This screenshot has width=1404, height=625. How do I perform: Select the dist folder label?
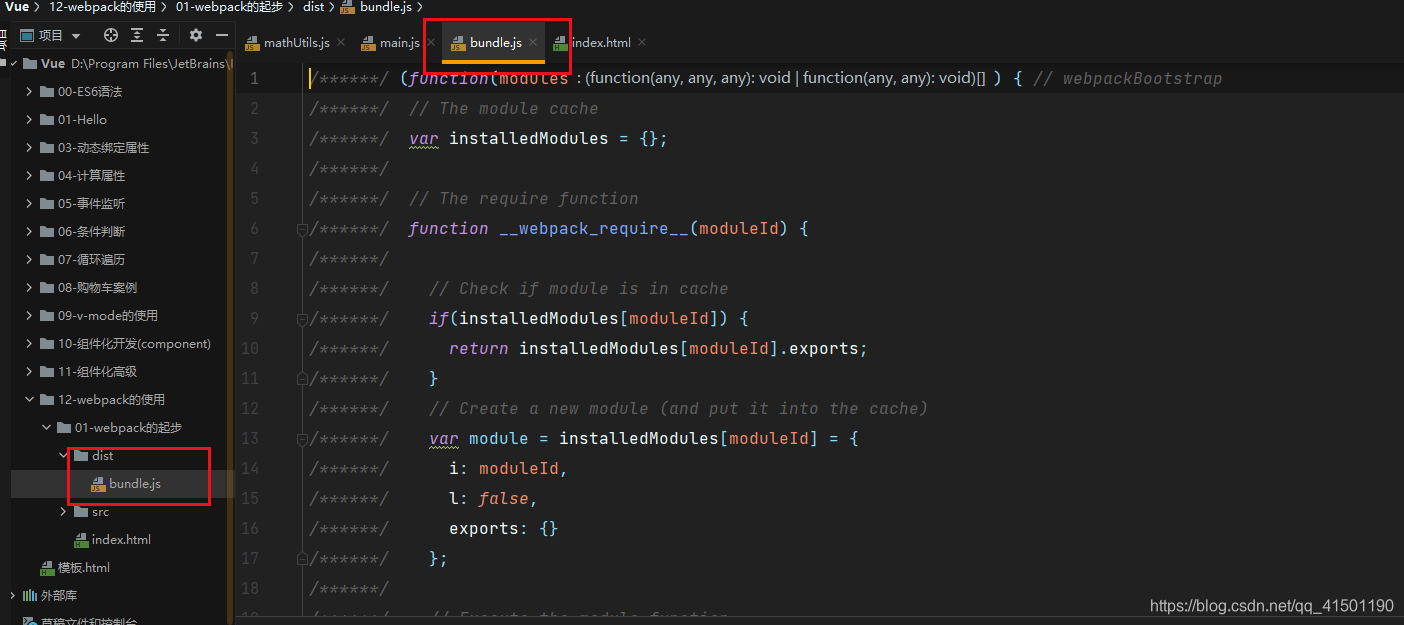pos(102,455)
